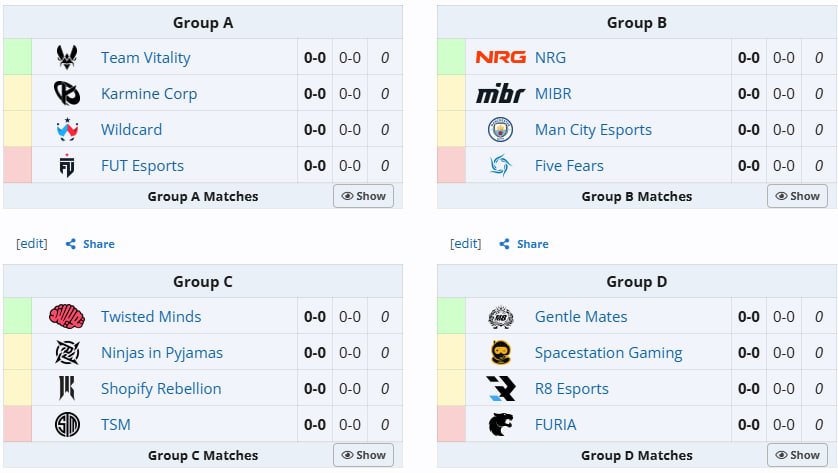Click the Spacestation Gaming logo icon

pos(500,352)
